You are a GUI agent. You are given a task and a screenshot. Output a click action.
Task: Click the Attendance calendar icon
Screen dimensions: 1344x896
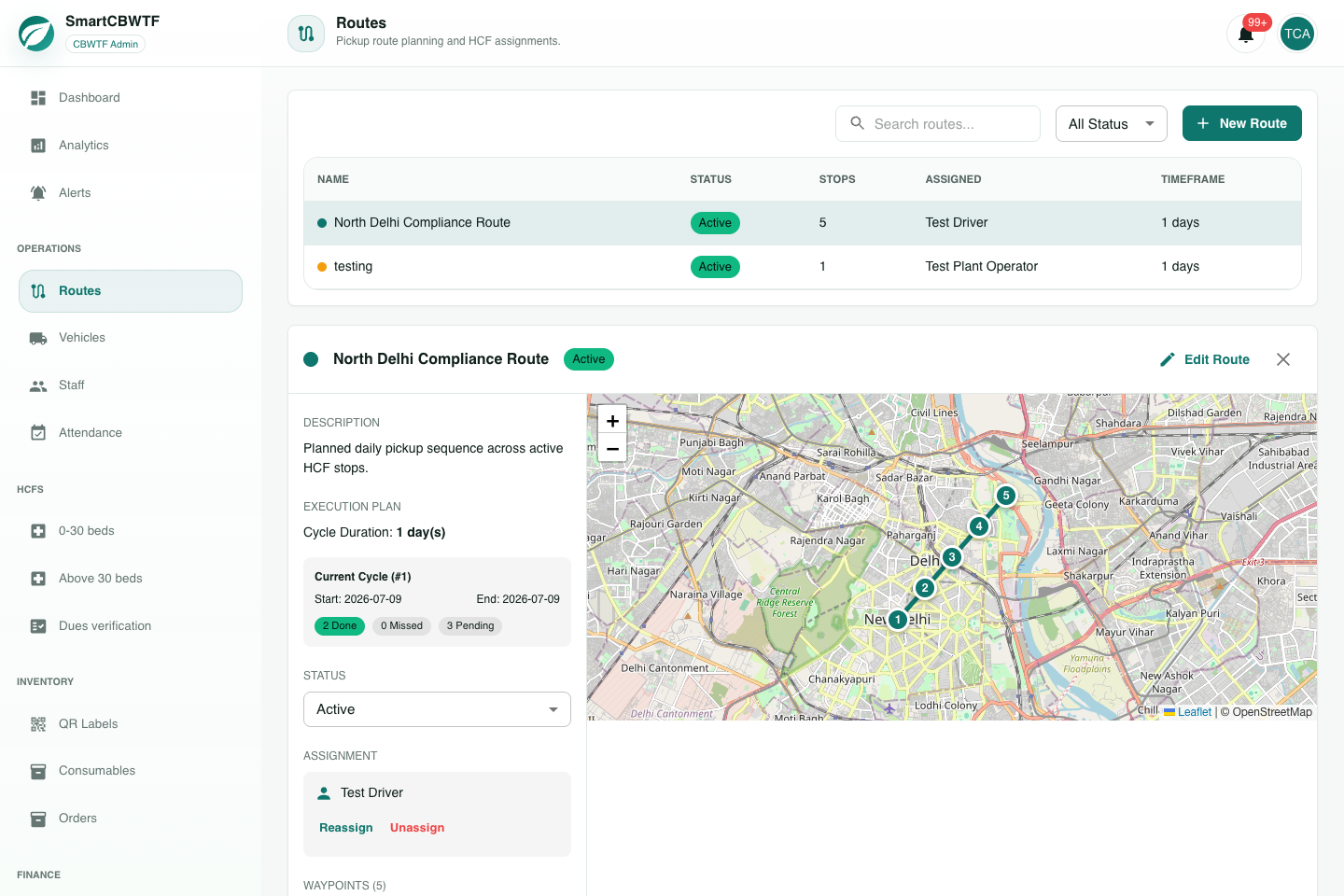38,433
